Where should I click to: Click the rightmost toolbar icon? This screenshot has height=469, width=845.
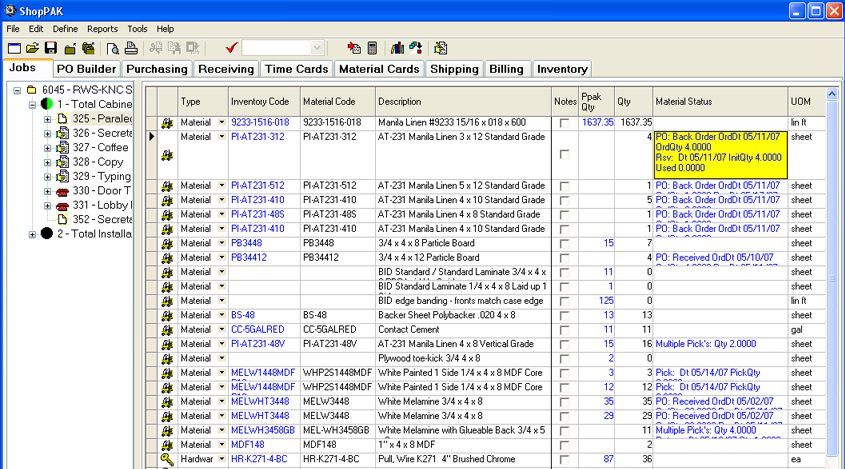(x=440, y=48)
